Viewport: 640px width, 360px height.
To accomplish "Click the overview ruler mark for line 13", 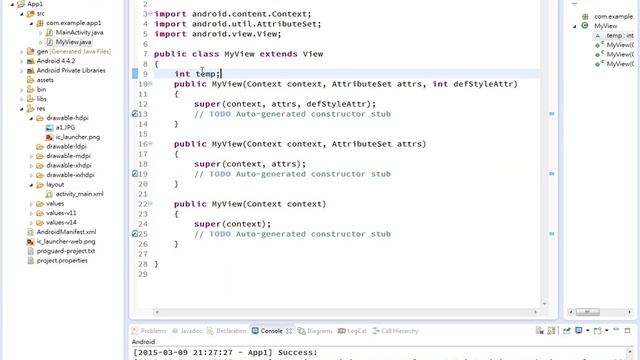I will click(551, 114).
